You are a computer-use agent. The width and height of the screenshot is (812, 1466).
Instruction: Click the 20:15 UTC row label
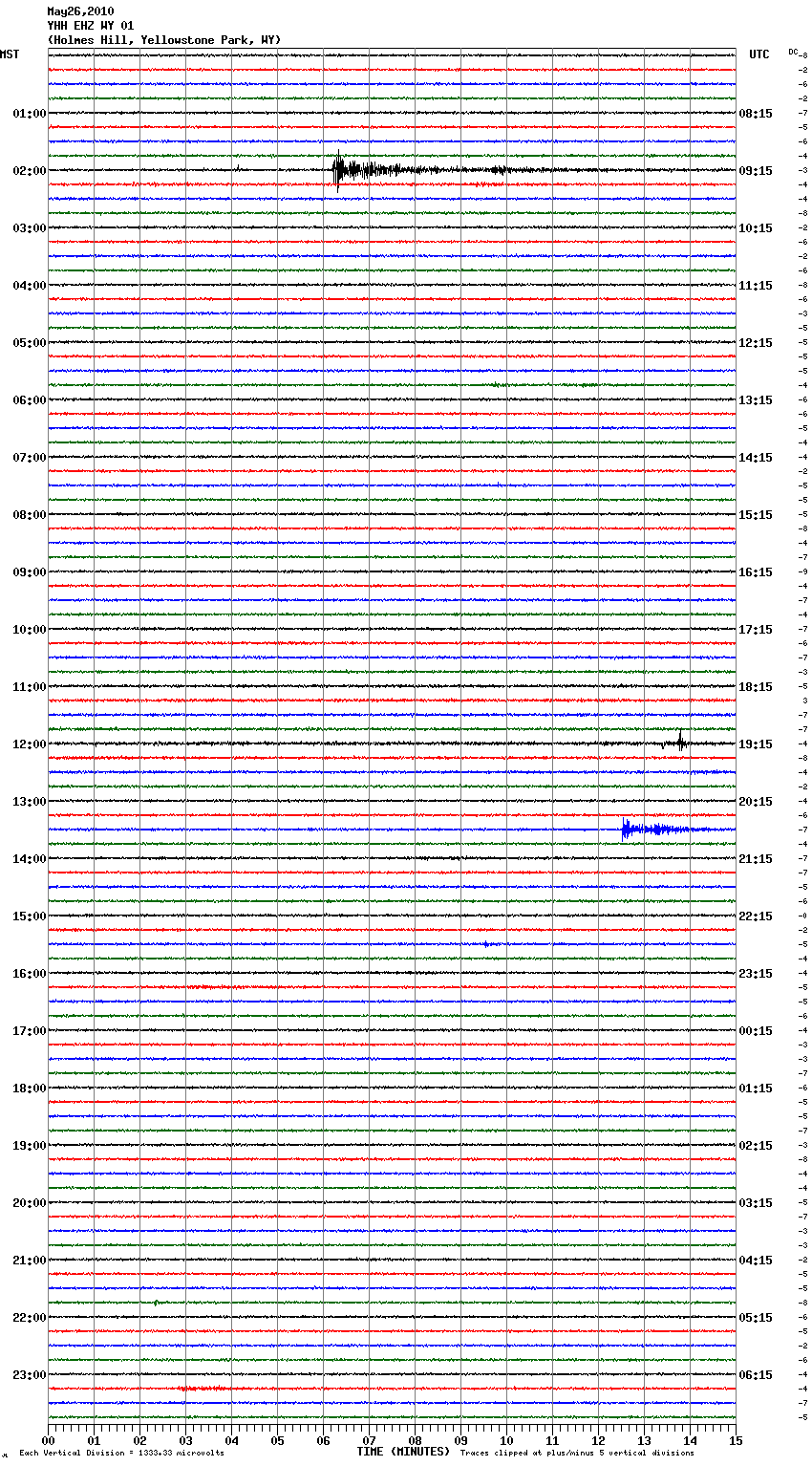point(756,802)
